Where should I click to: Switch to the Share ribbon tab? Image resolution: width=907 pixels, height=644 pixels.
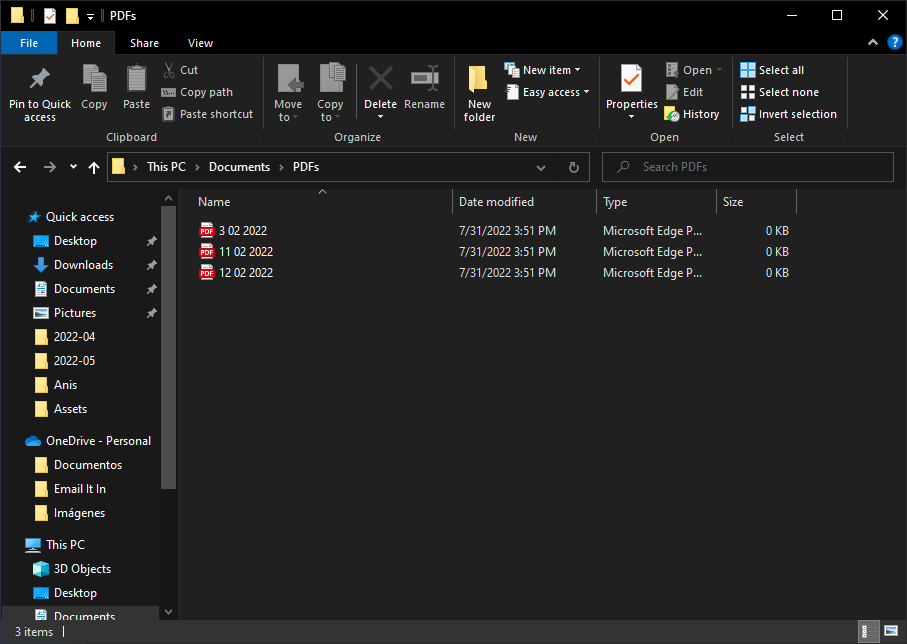144,43
